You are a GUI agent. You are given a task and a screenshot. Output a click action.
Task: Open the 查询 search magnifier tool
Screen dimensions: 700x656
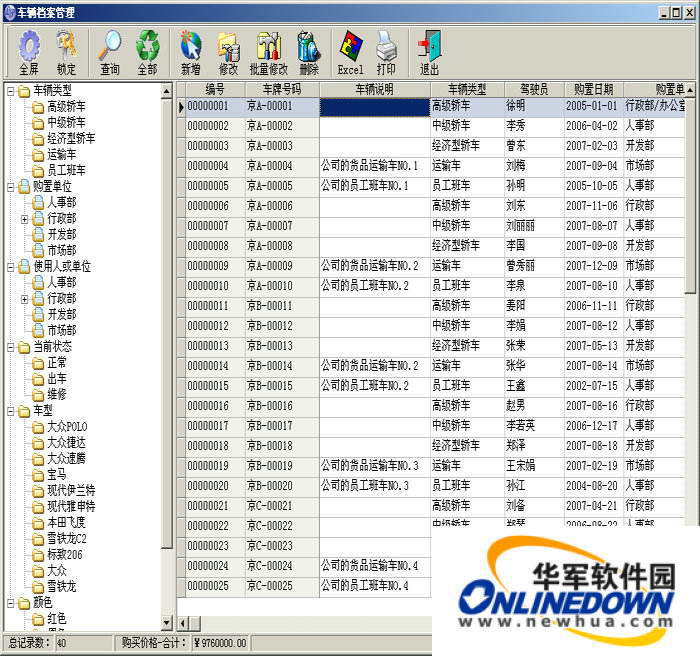tap(110, 53)
